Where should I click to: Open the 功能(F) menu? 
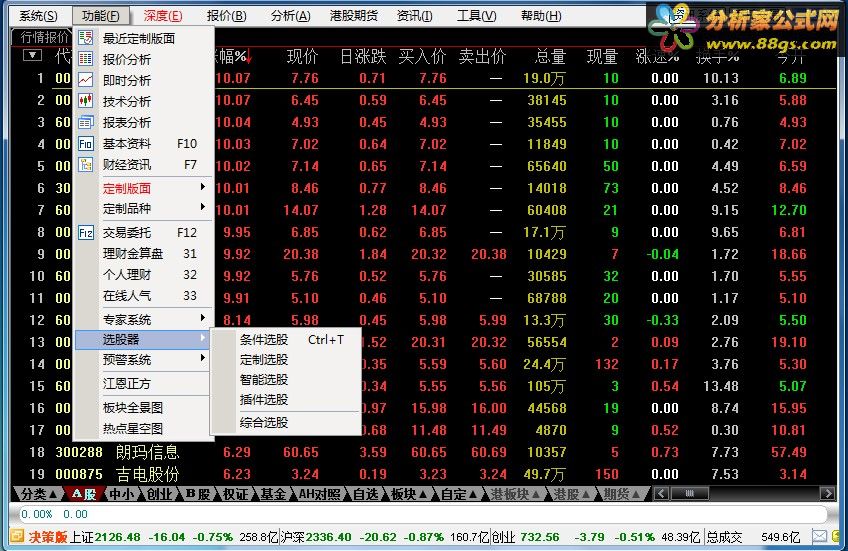[x=101, y=16]
